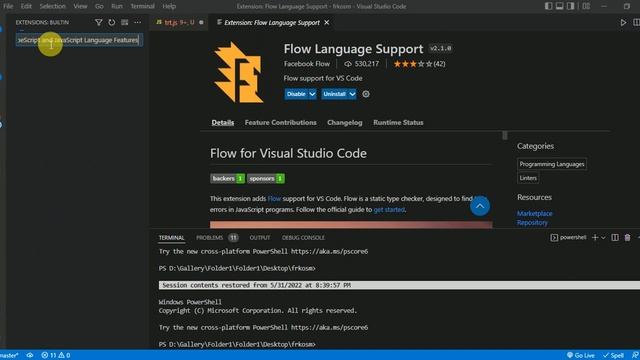Screen dimensions: 640x360
Task: Open the new terminal launch profile dropdown
Action: coord(603,238)
